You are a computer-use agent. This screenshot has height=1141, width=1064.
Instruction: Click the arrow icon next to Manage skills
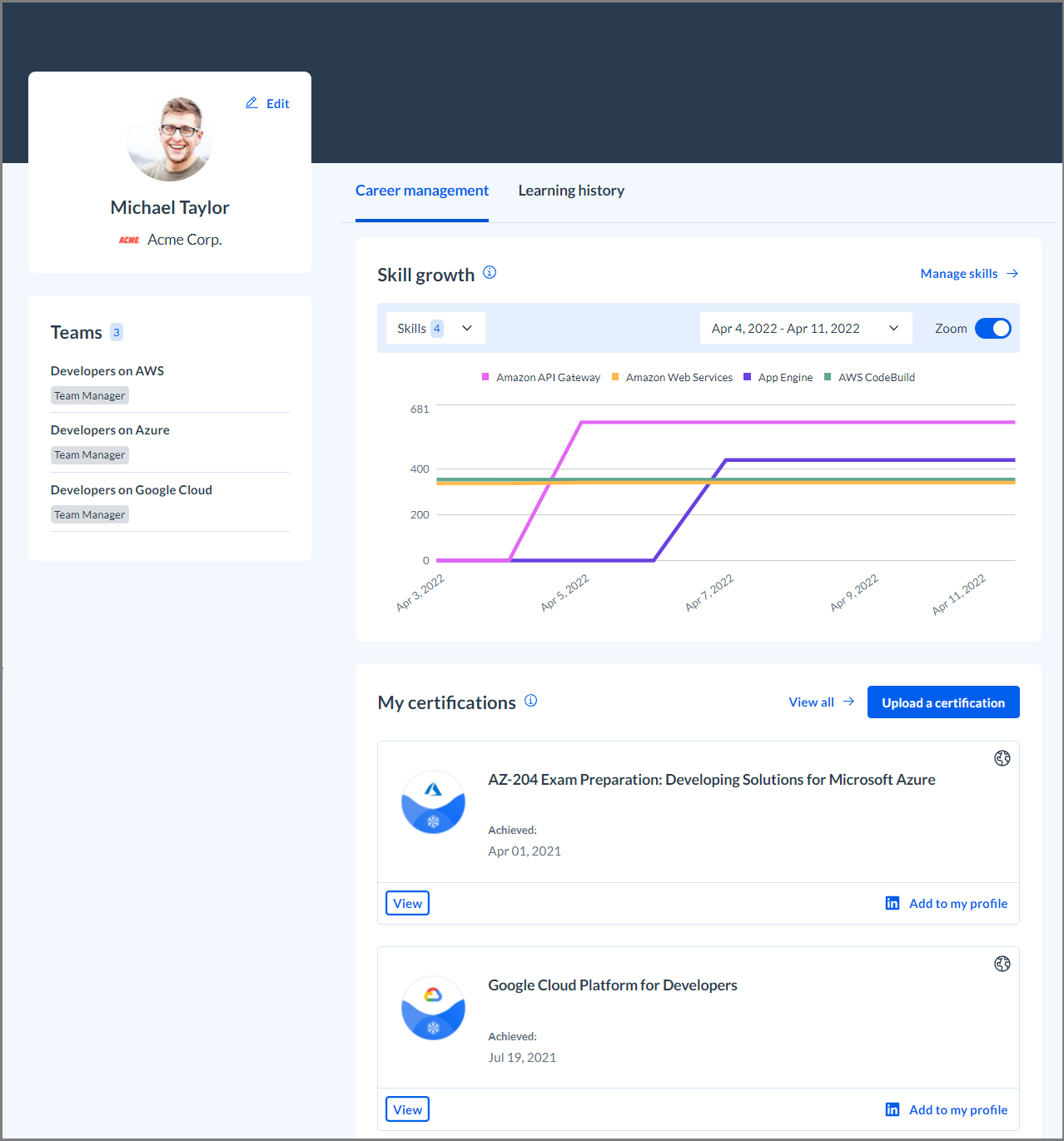1012,274
